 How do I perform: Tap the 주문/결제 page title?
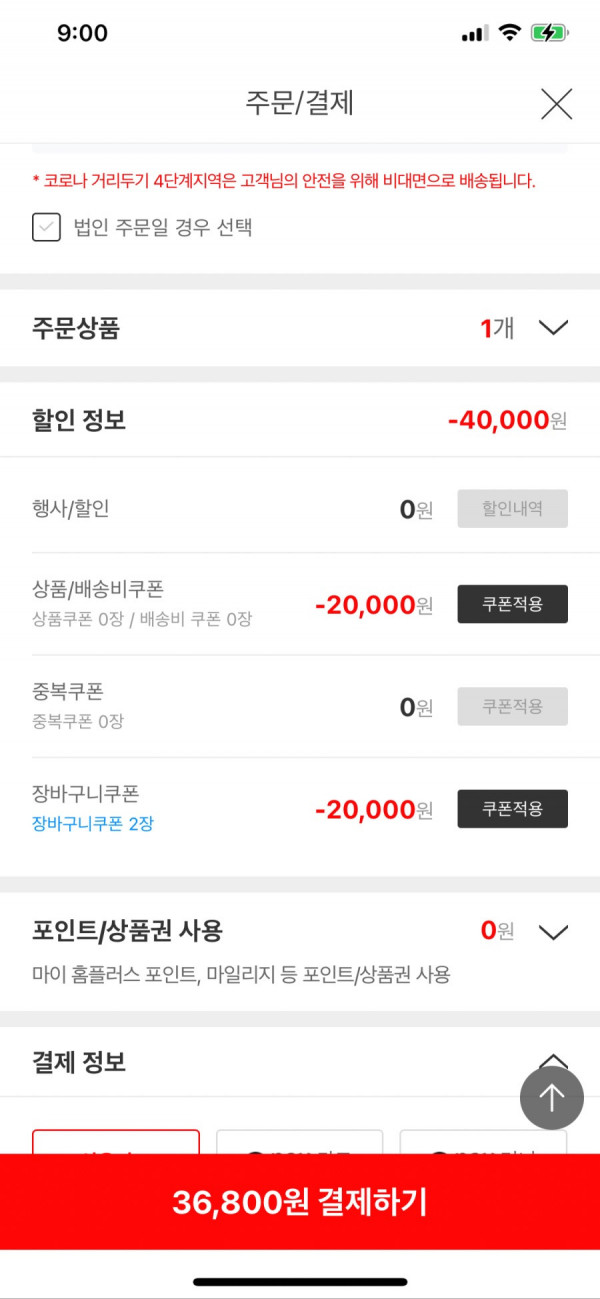point(300,103)
